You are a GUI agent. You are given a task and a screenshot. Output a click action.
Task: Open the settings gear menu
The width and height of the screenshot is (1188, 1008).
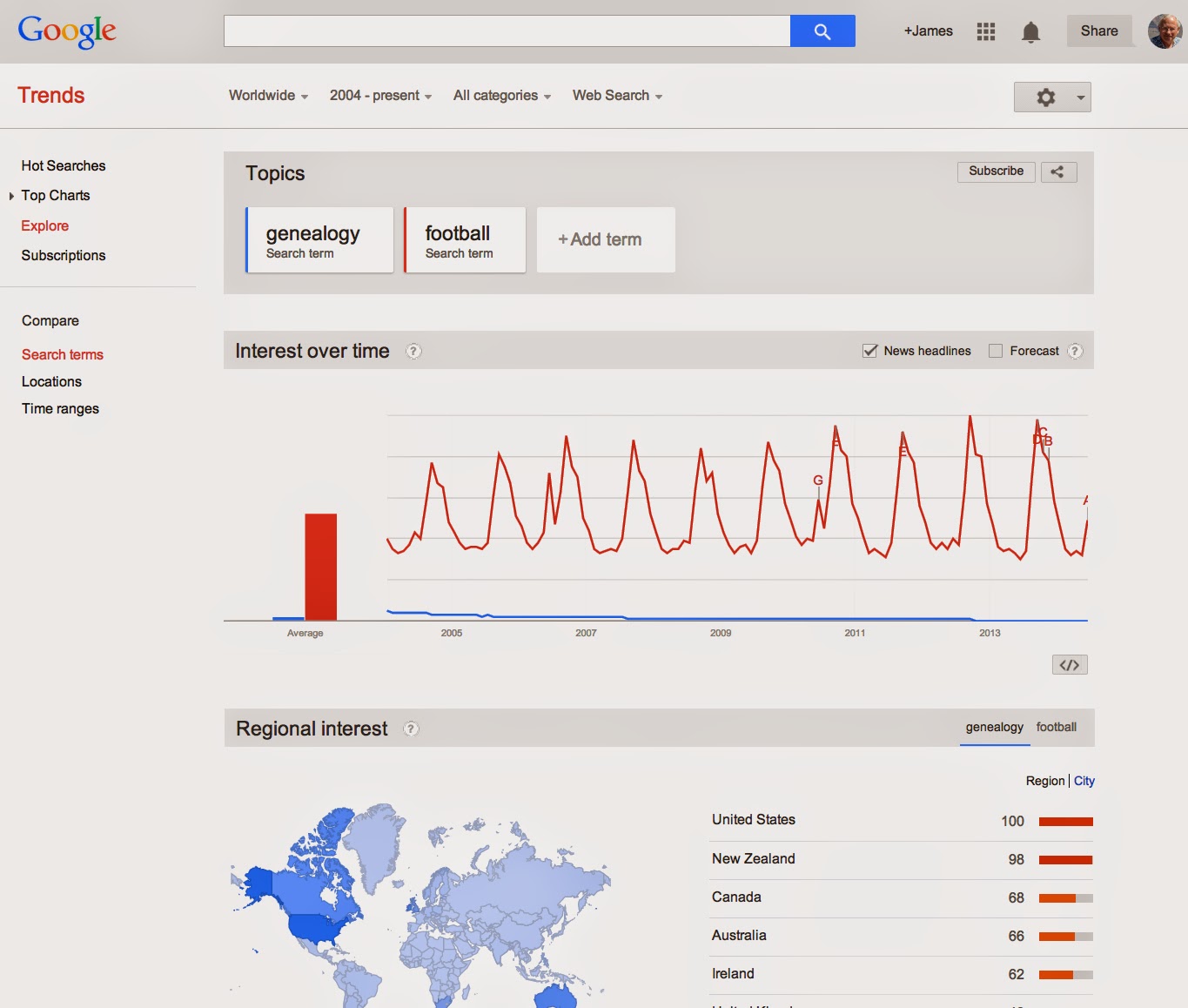(1052, 97)
